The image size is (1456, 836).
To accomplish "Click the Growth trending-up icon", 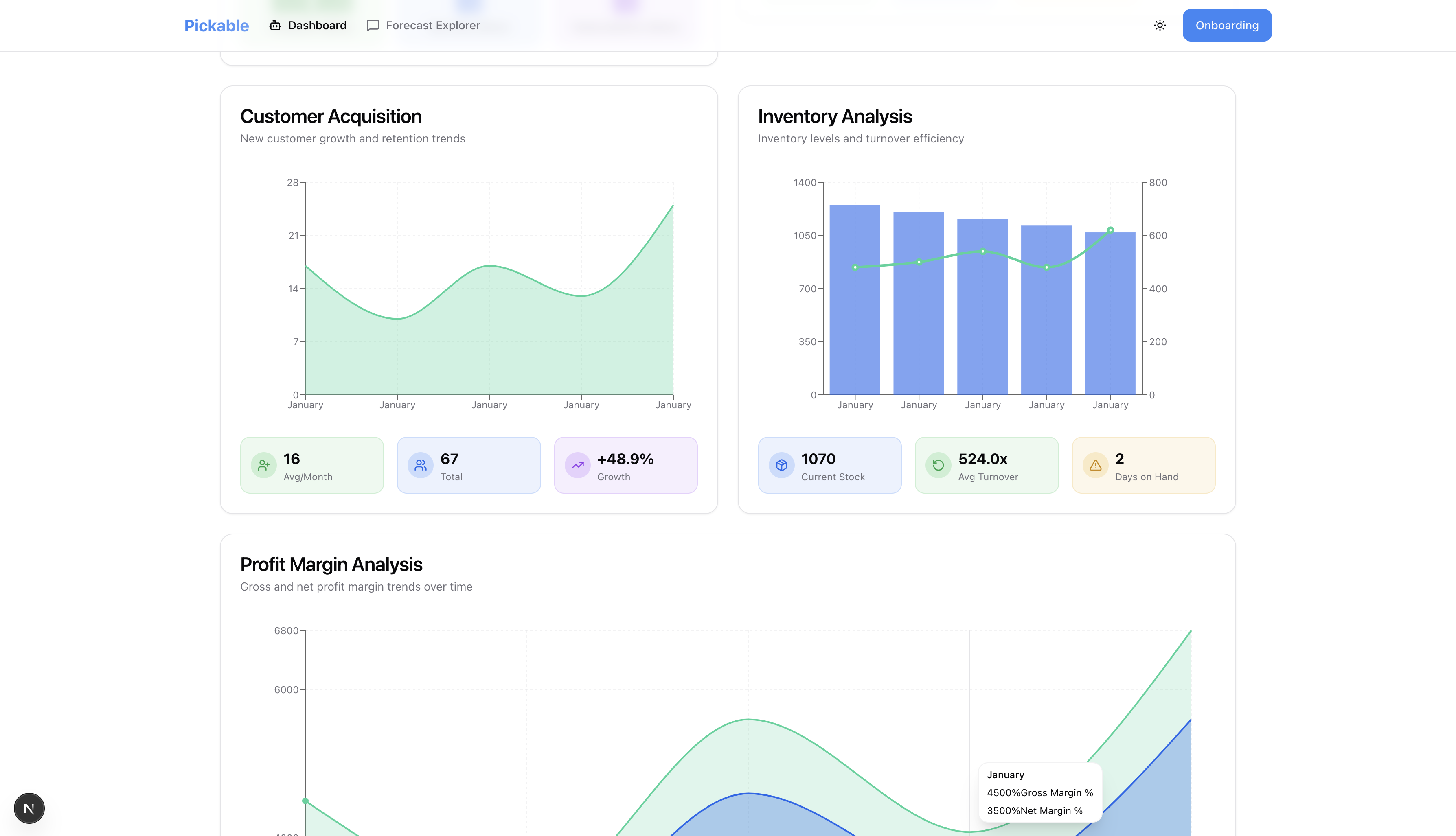I will tap(577, 465).
